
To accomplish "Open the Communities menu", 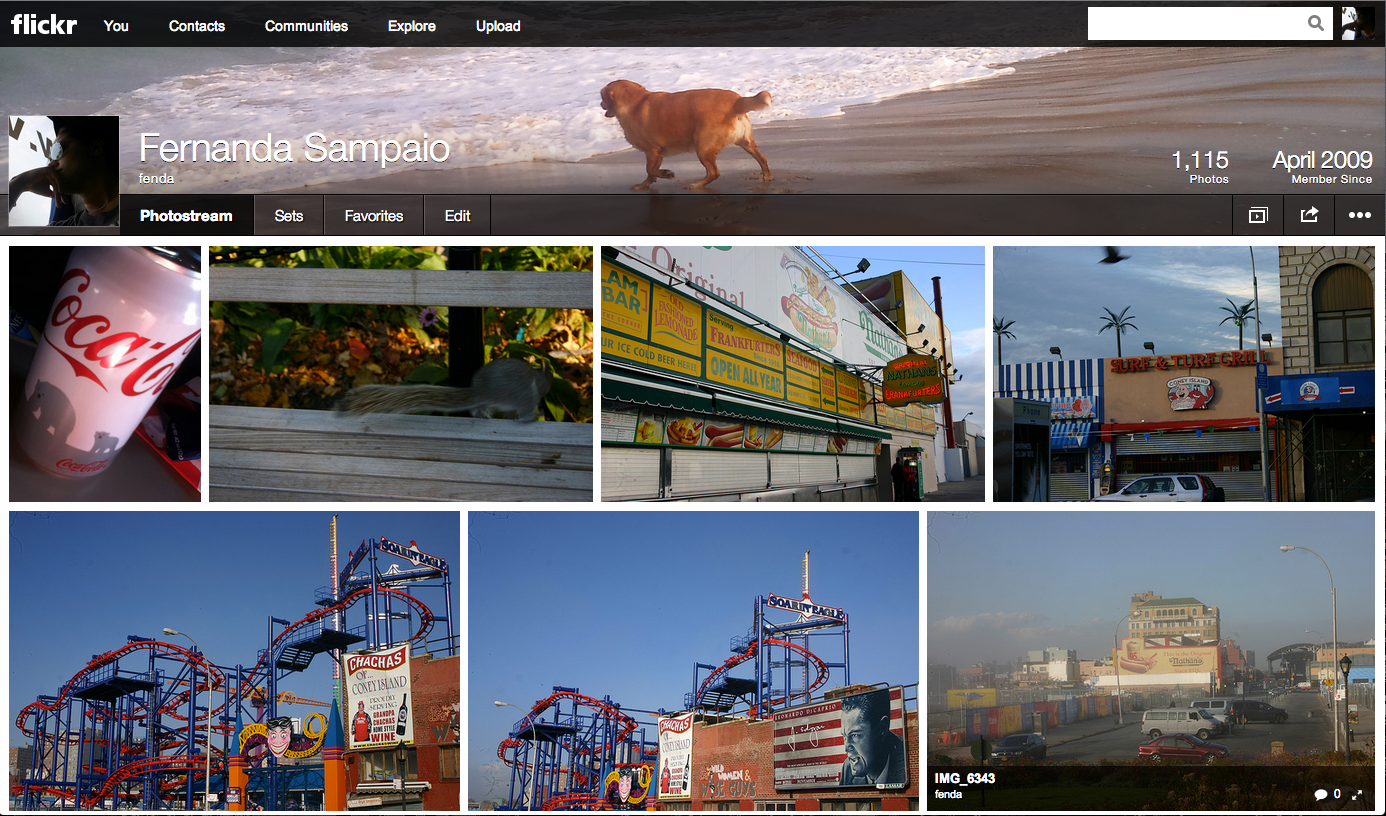I will [306, 26].
